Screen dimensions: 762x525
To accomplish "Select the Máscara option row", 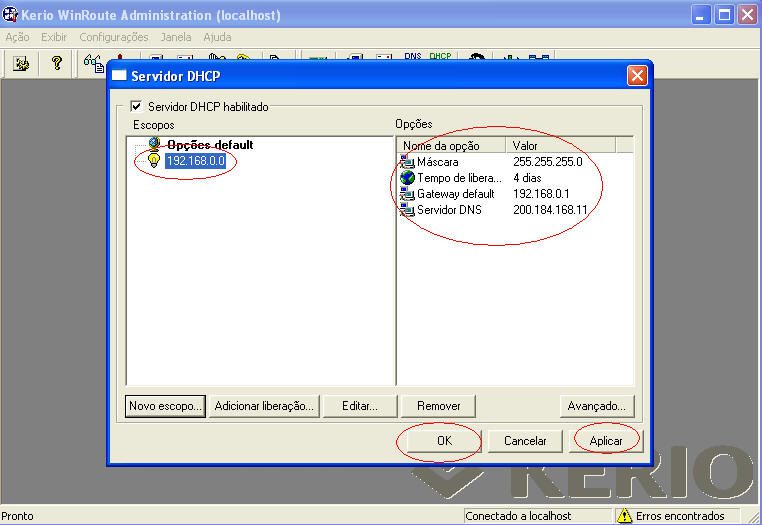I will tap(438, 161).
